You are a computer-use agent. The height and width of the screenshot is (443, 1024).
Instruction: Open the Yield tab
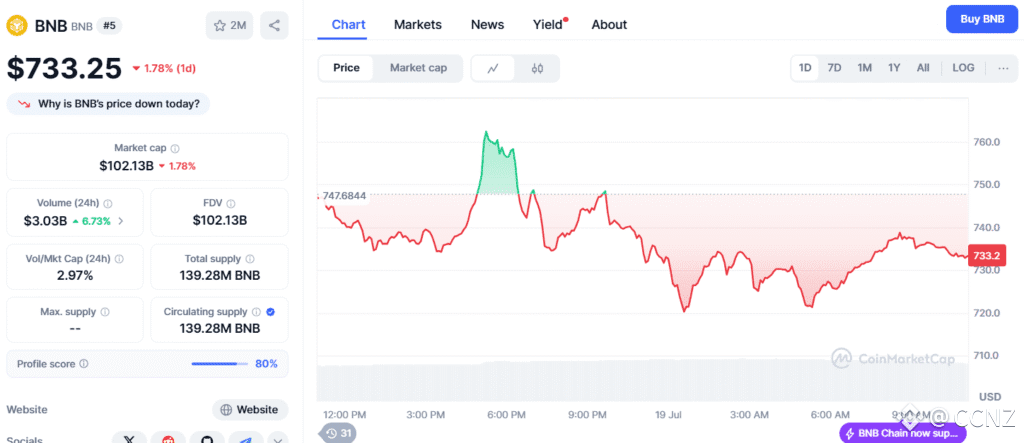(548, 25)
